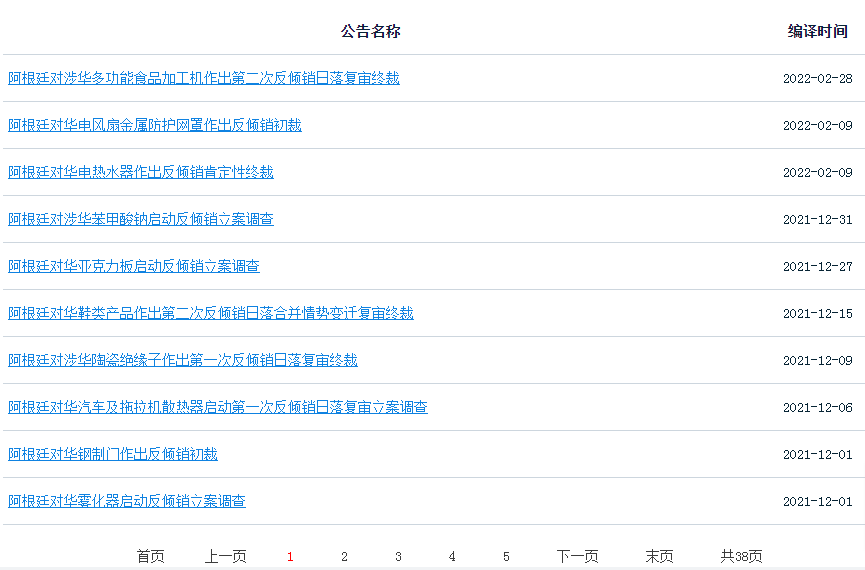This screenshot has height=570, width=865.
Task: Open the 电热水器 final ruling announcement
Action: 141,172
